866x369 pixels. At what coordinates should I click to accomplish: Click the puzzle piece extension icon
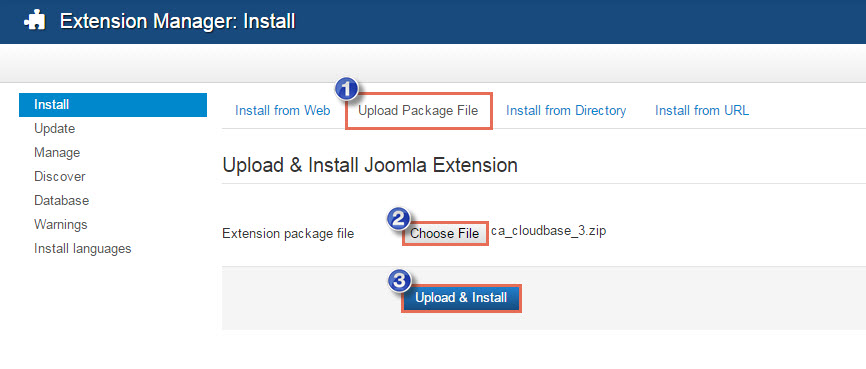point(34,22)
